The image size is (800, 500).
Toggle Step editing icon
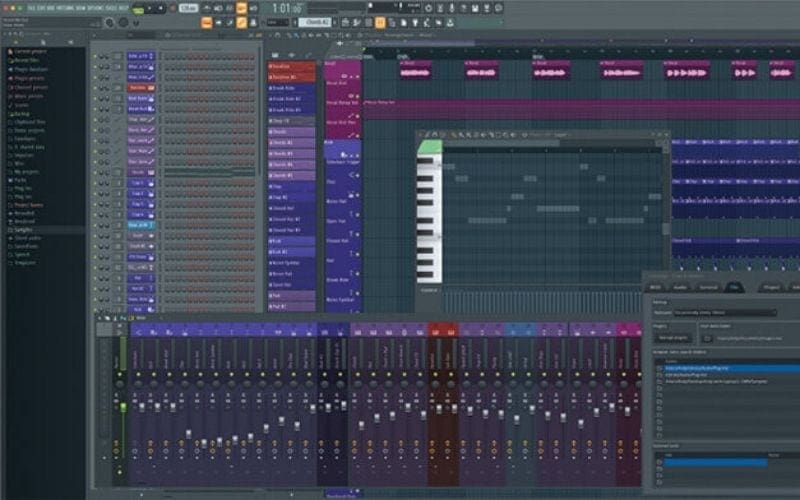(x=230, y=22)
